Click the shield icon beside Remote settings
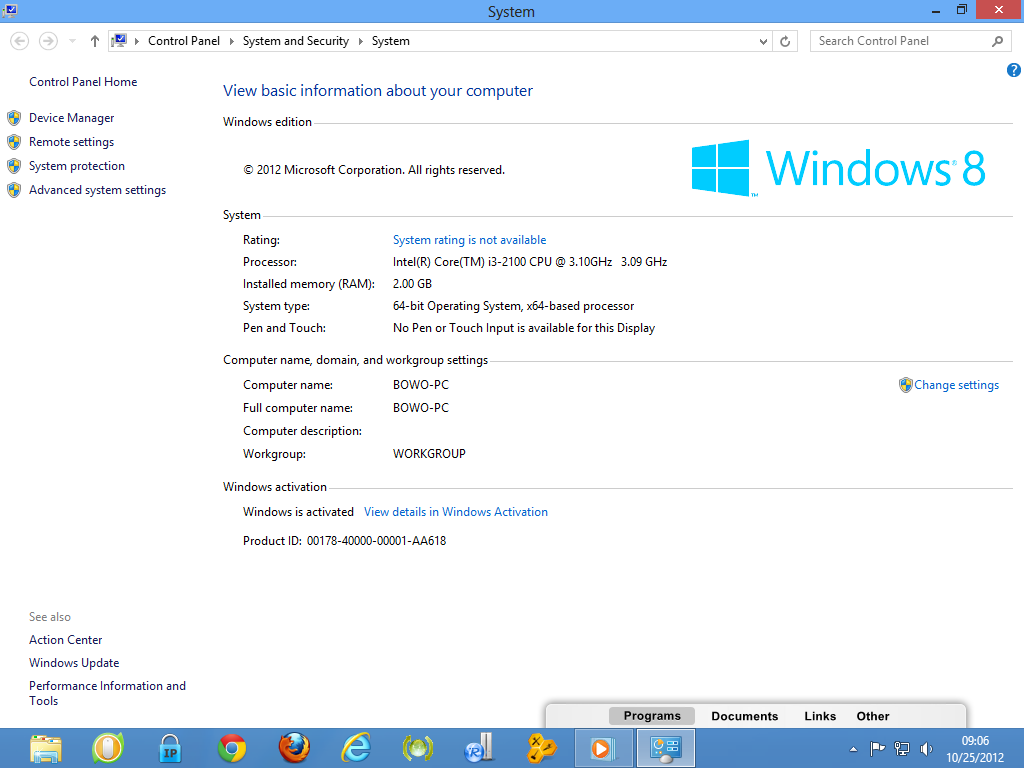This screenshot has width=1024, height=768. (14, 142)
